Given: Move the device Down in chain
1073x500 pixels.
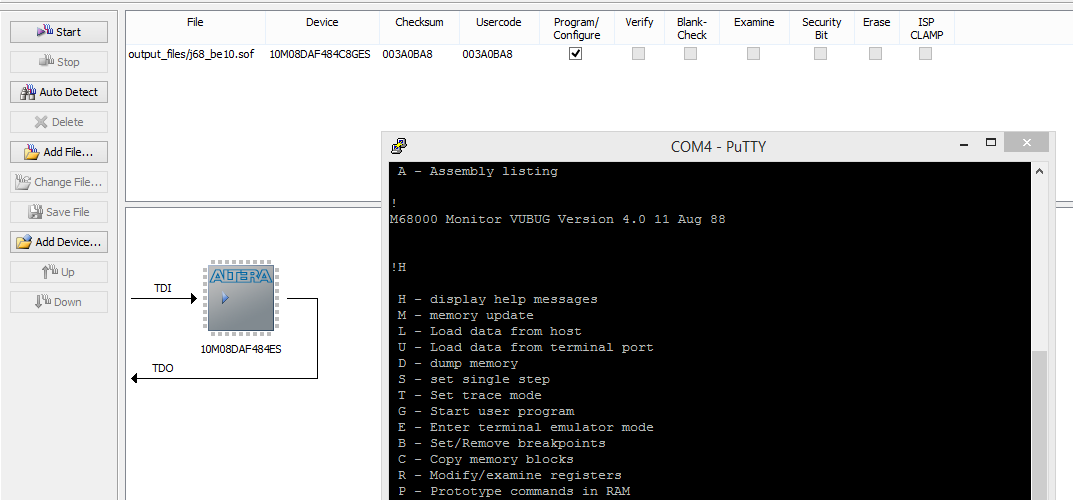Looking at the screenshot, I should point(59,302).
